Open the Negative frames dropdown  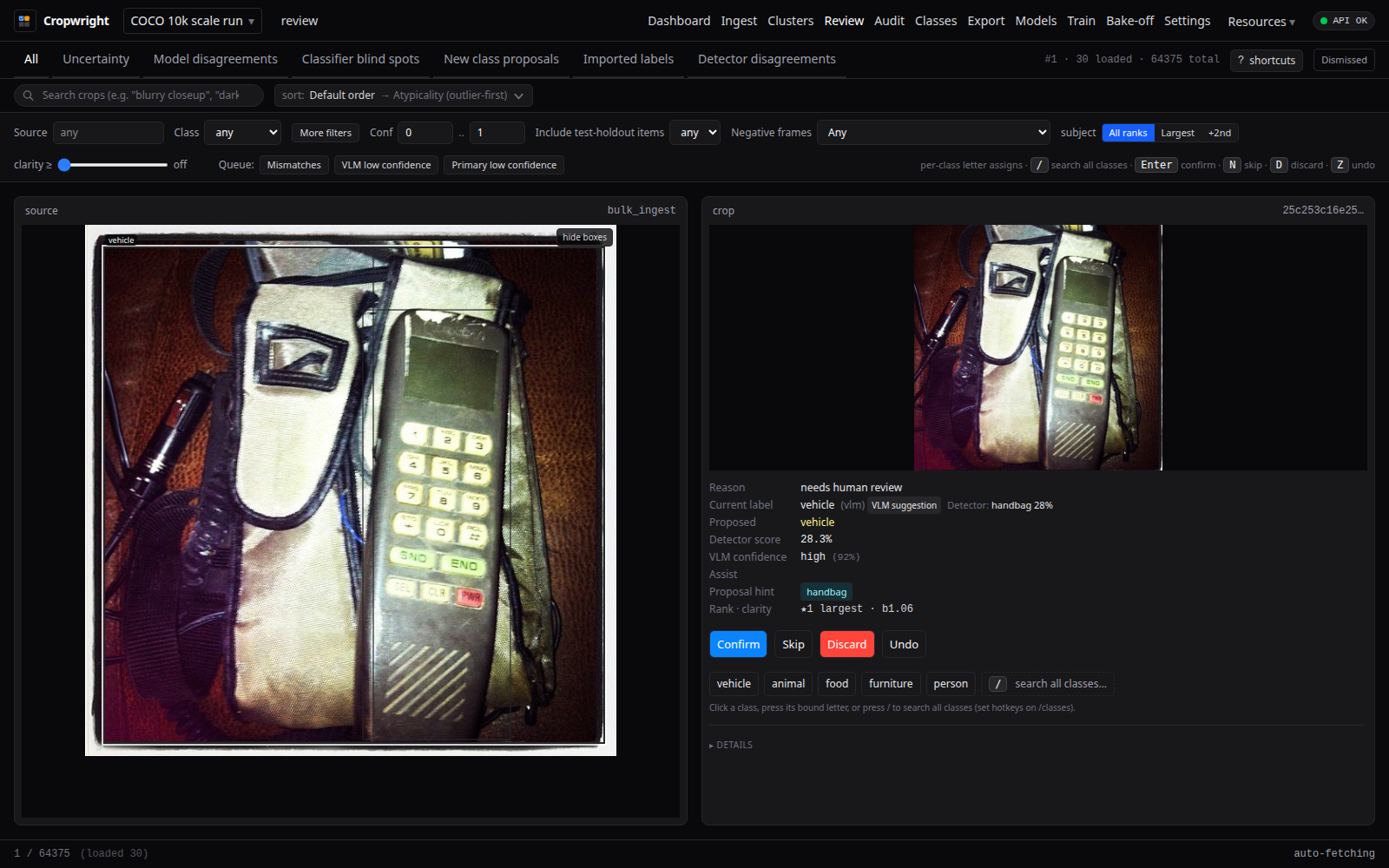click(933, 133)
